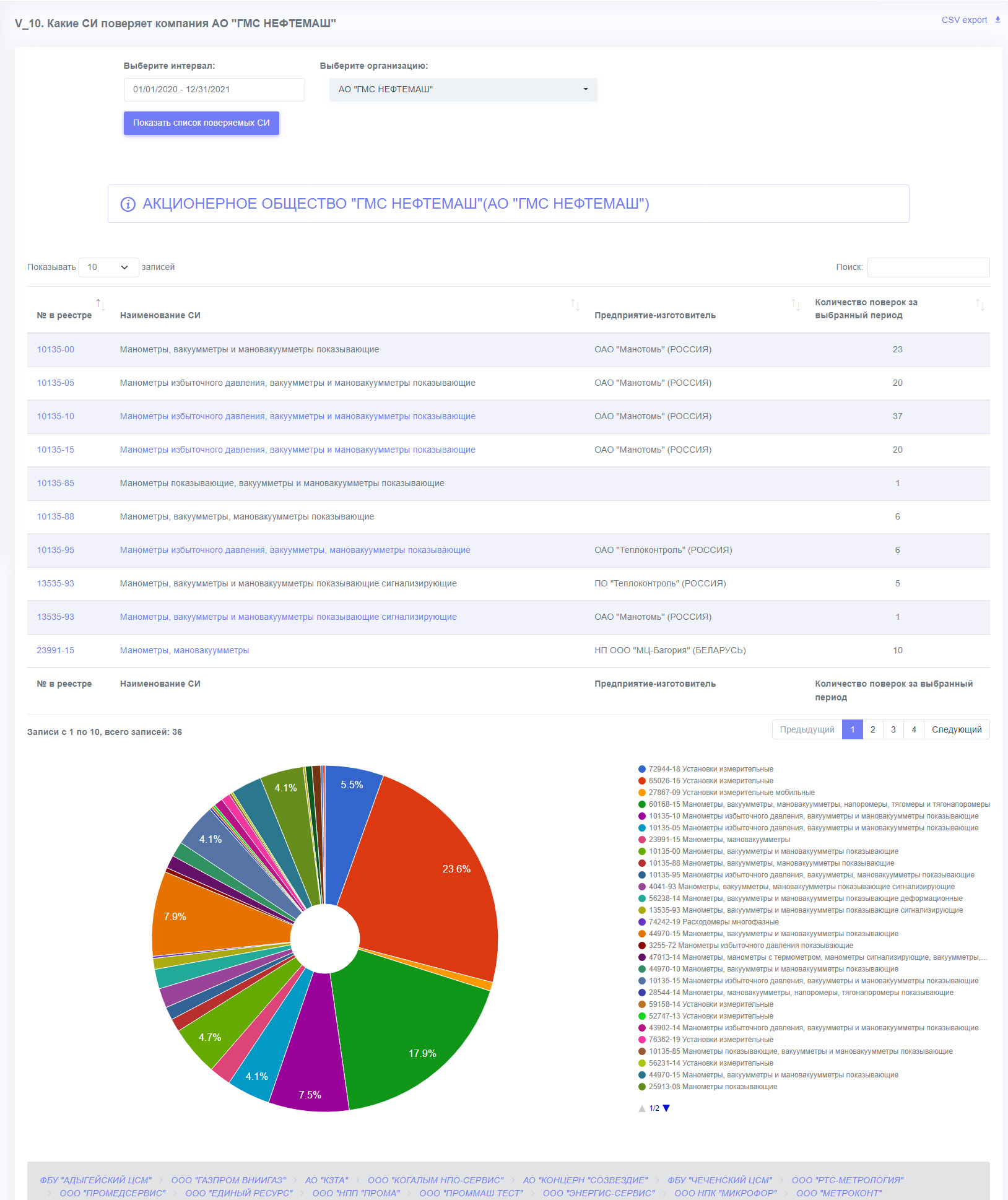The width and height of the screenshot is (1008, 1200).
Task: Toggle legend swatch 60168-15 Манометры
Action: (642, 804)
